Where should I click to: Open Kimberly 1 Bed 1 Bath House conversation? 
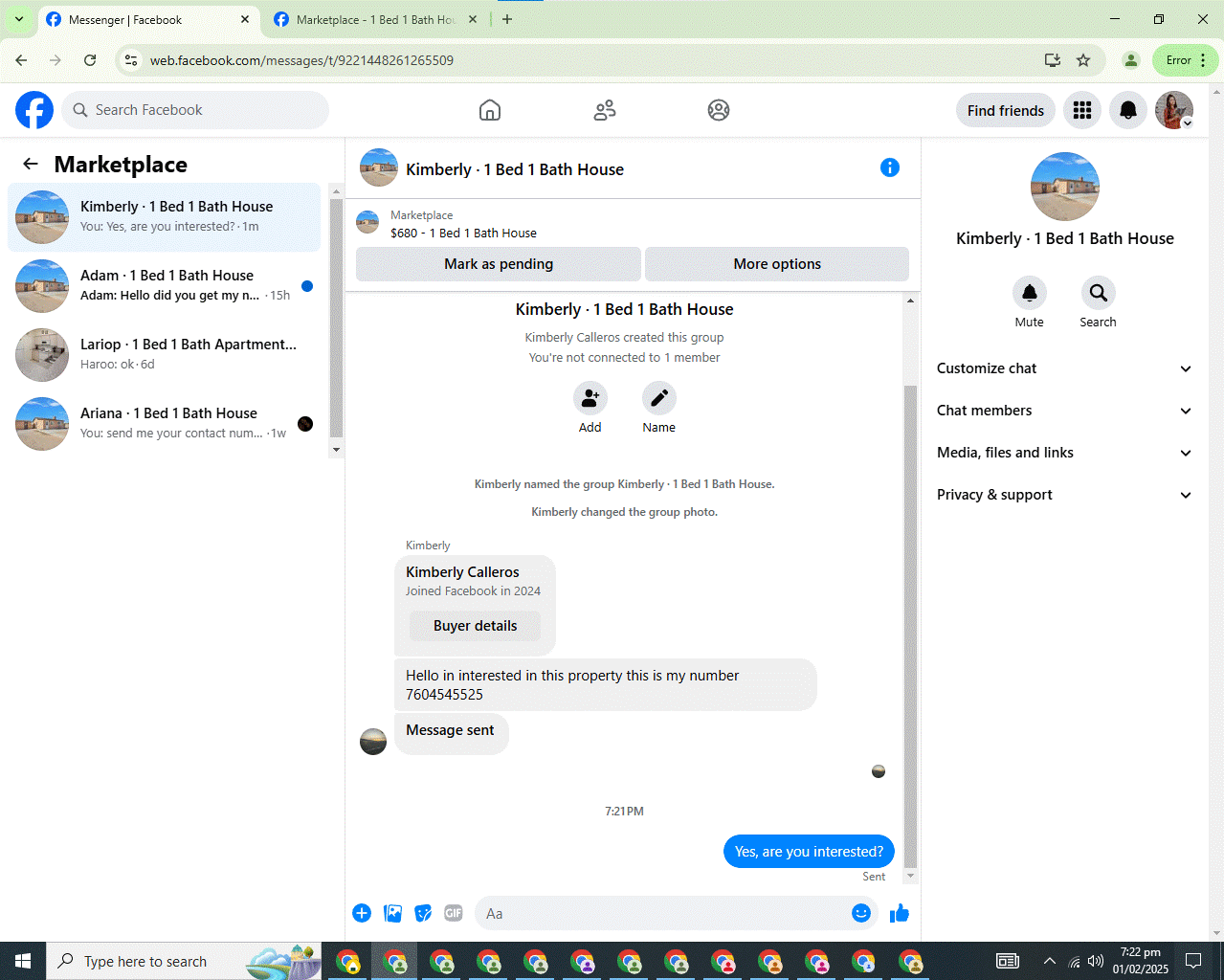165,217
